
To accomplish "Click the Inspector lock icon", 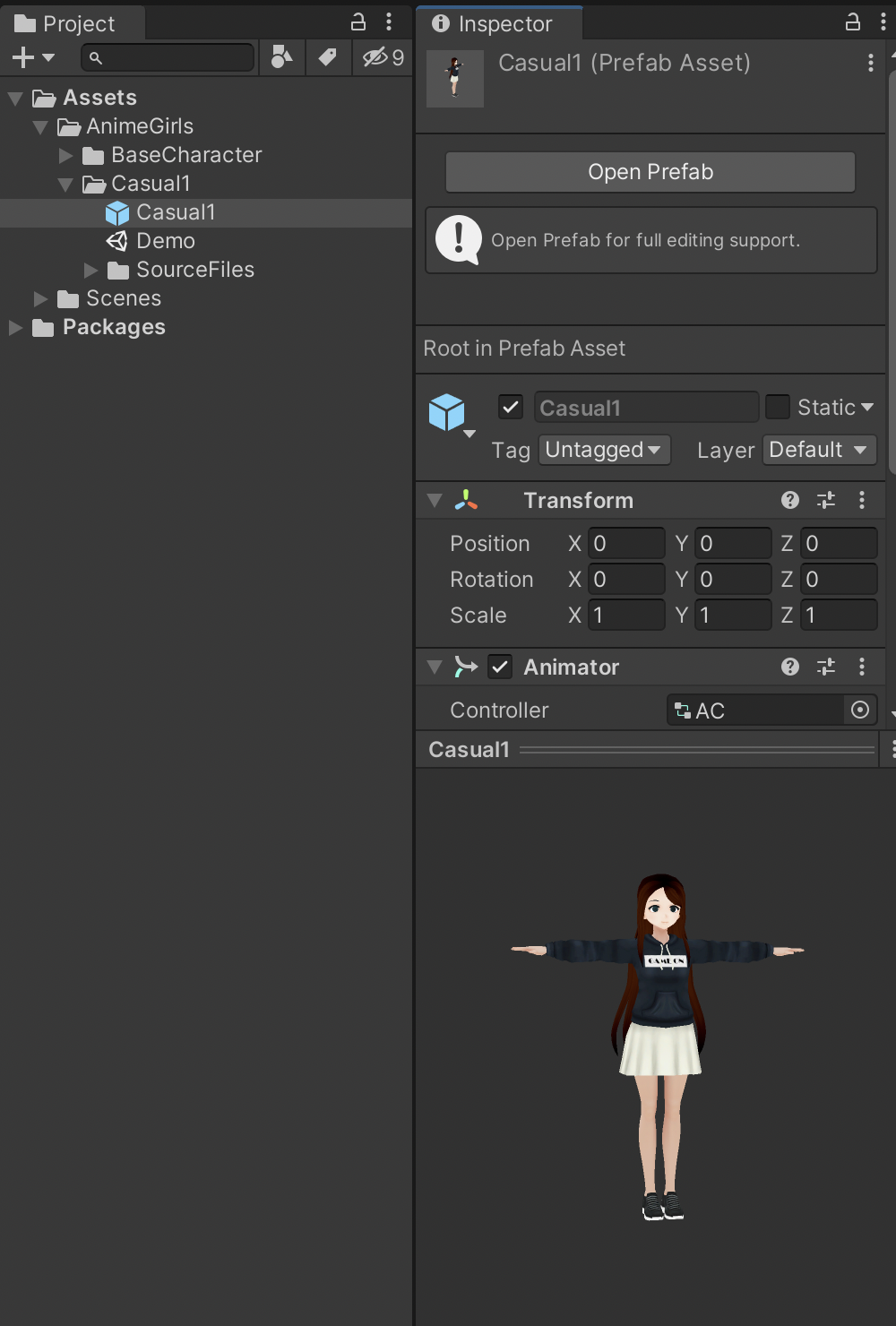I will pyautogui.click(x=853, y=22).
